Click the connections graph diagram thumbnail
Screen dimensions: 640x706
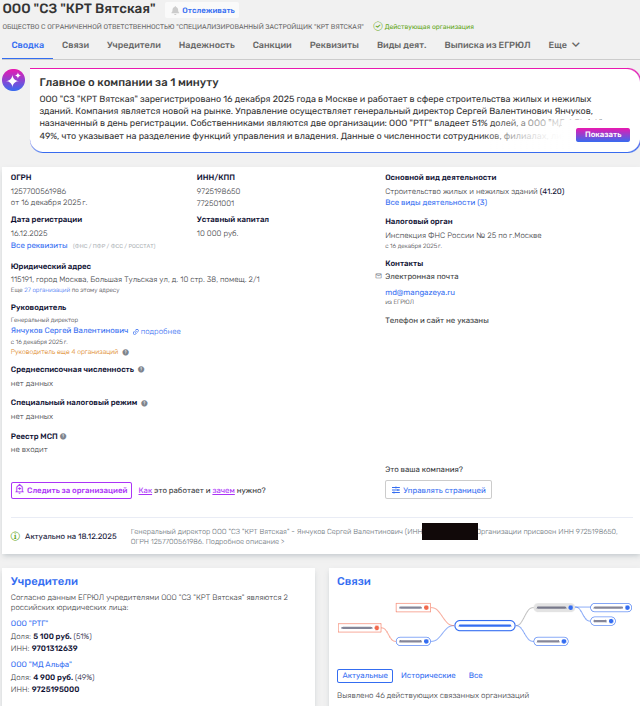coord(482,624)
